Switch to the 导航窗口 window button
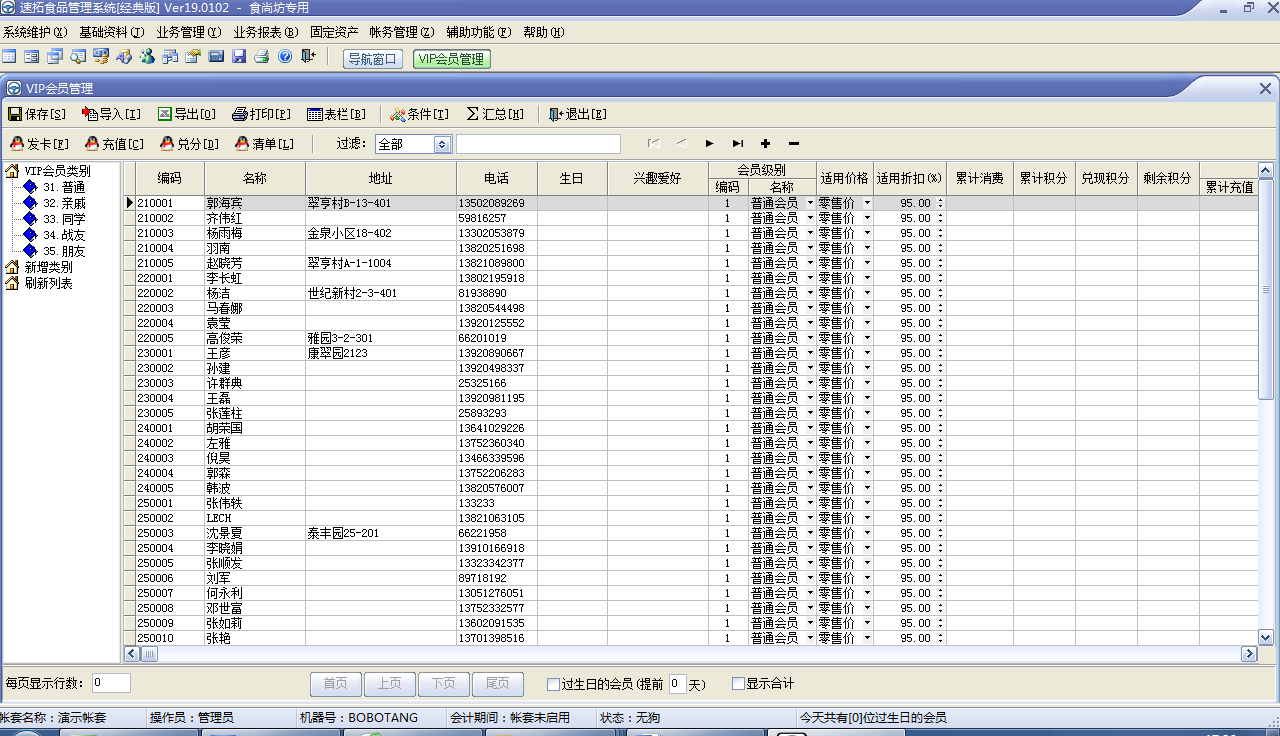Screen dimensions: 1280x736 [x=373, y=59]
